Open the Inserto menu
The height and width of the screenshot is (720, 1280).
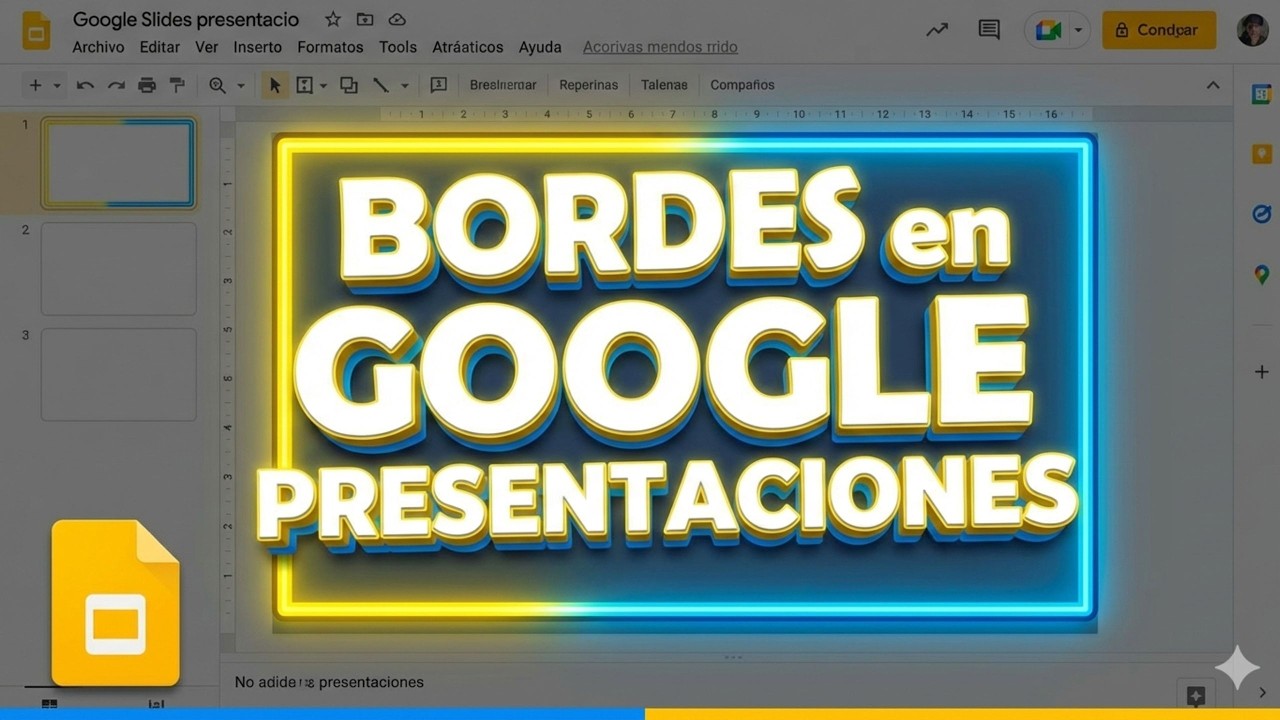[258, 47]
